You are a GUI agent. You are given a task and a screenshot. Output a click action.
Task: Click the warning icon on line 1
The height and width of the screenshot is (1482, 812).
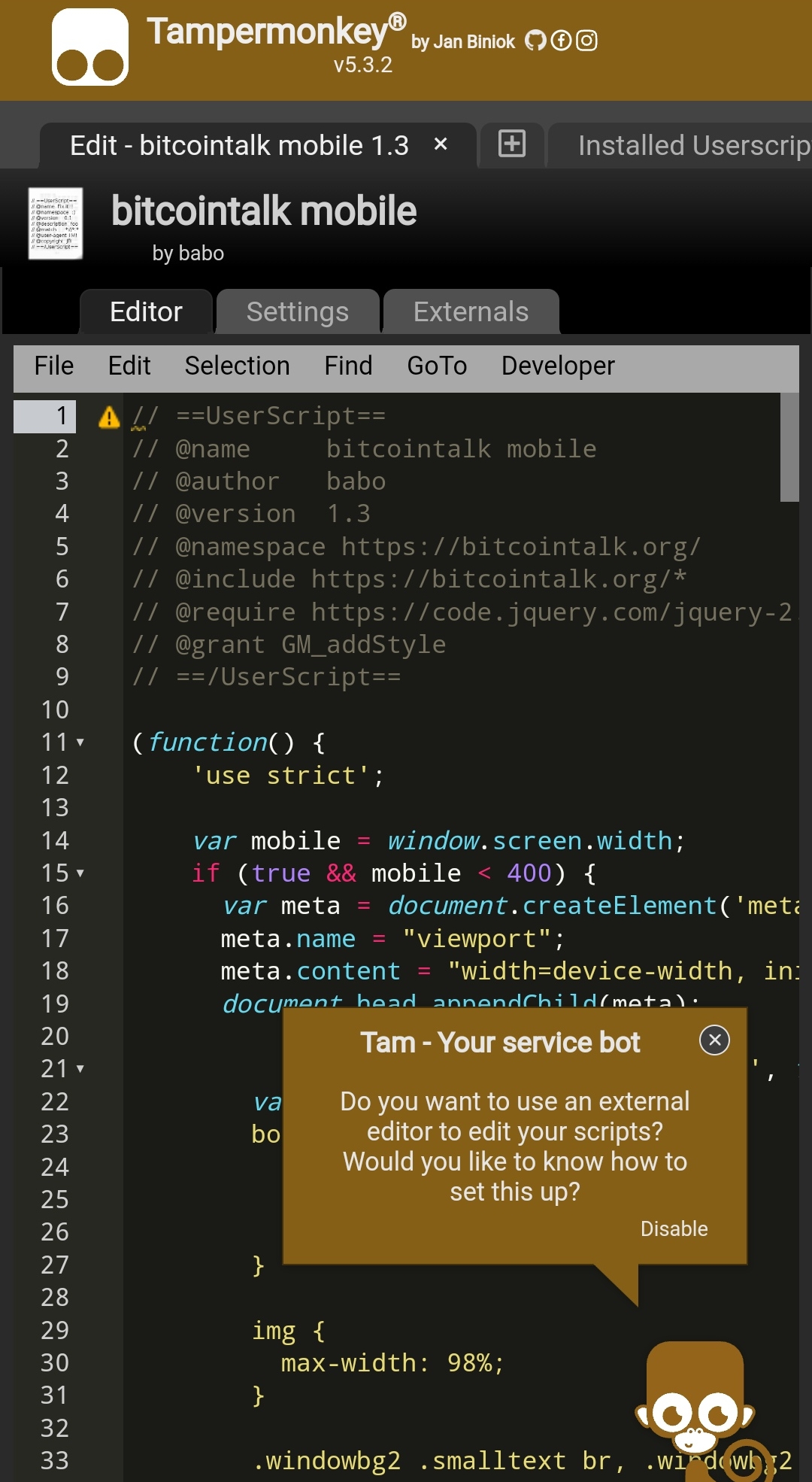pyautogui.click(x=109, y=416)
